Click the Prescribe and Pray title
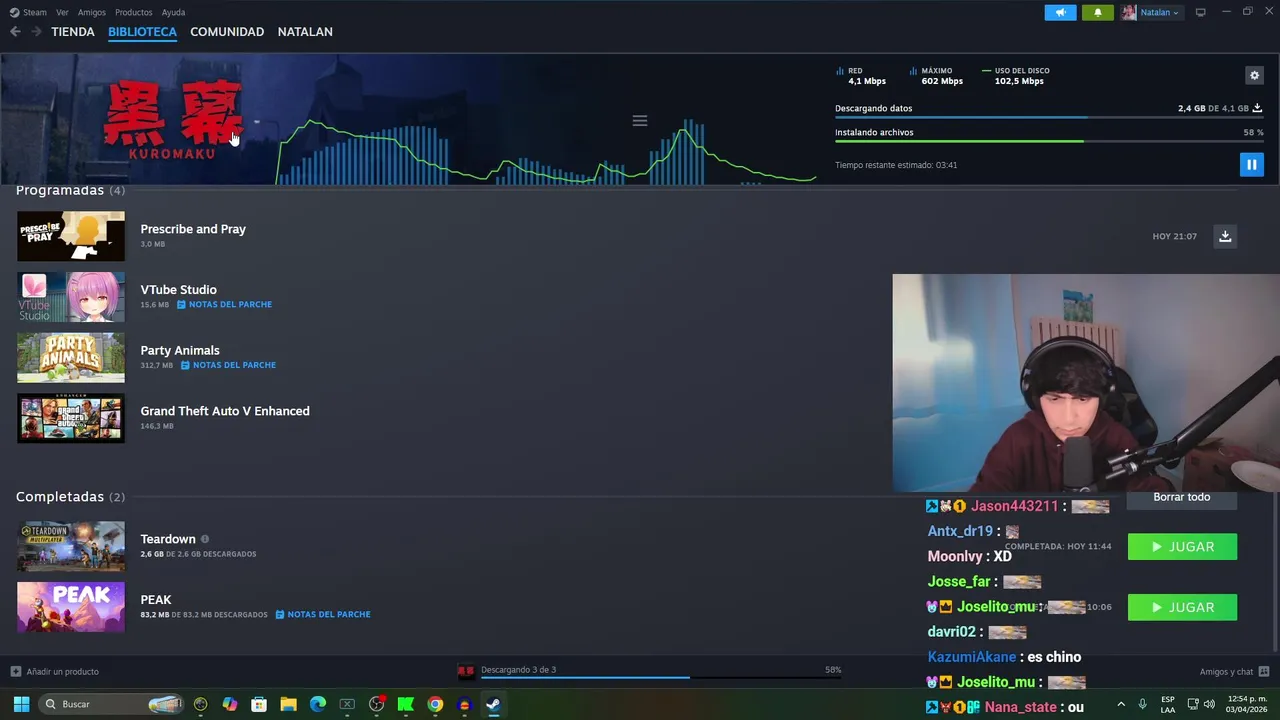The height and width of the screenshot is (720, 1280). pos(193,229)
